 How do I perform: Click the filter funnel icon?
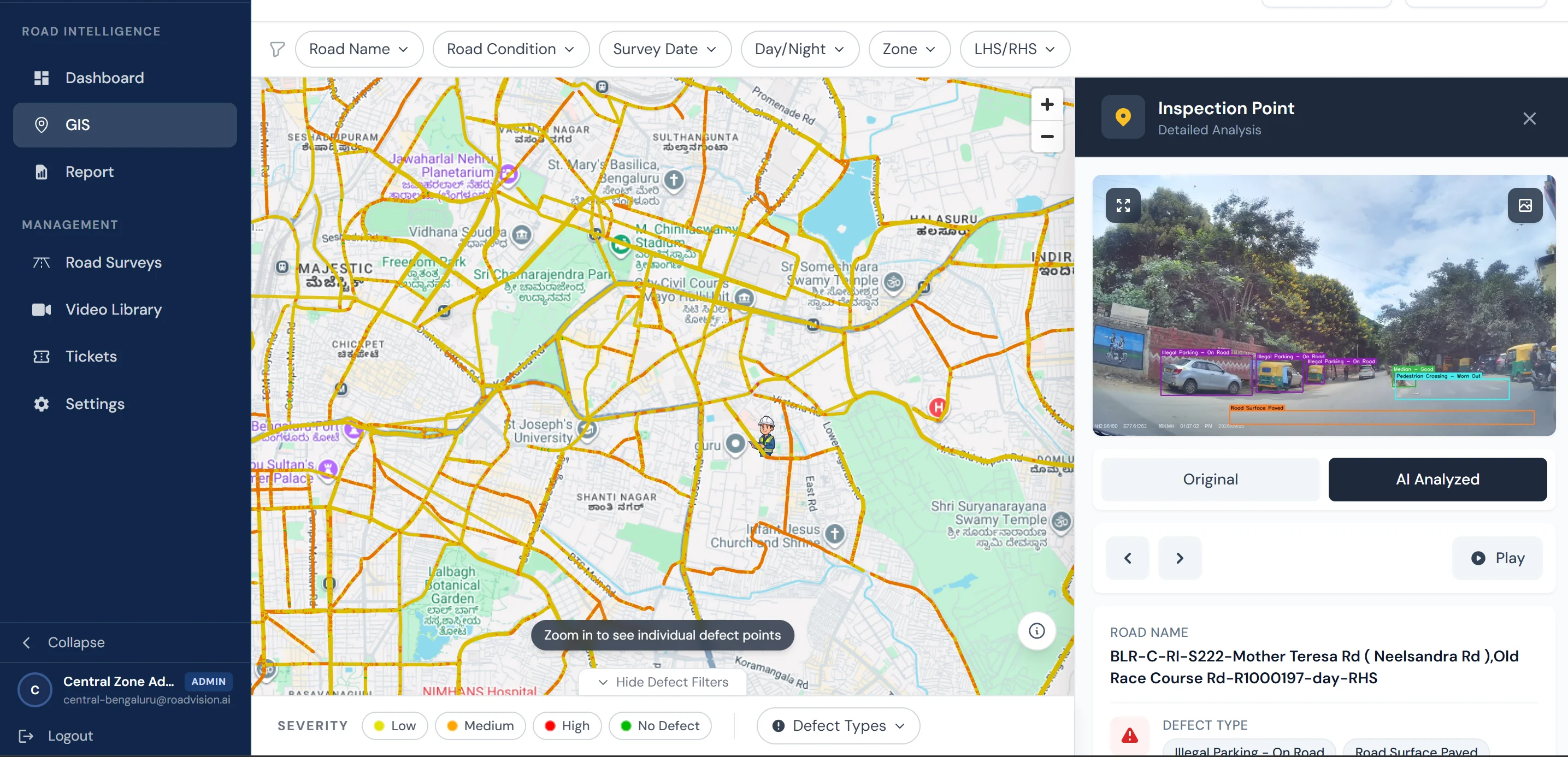277,49
